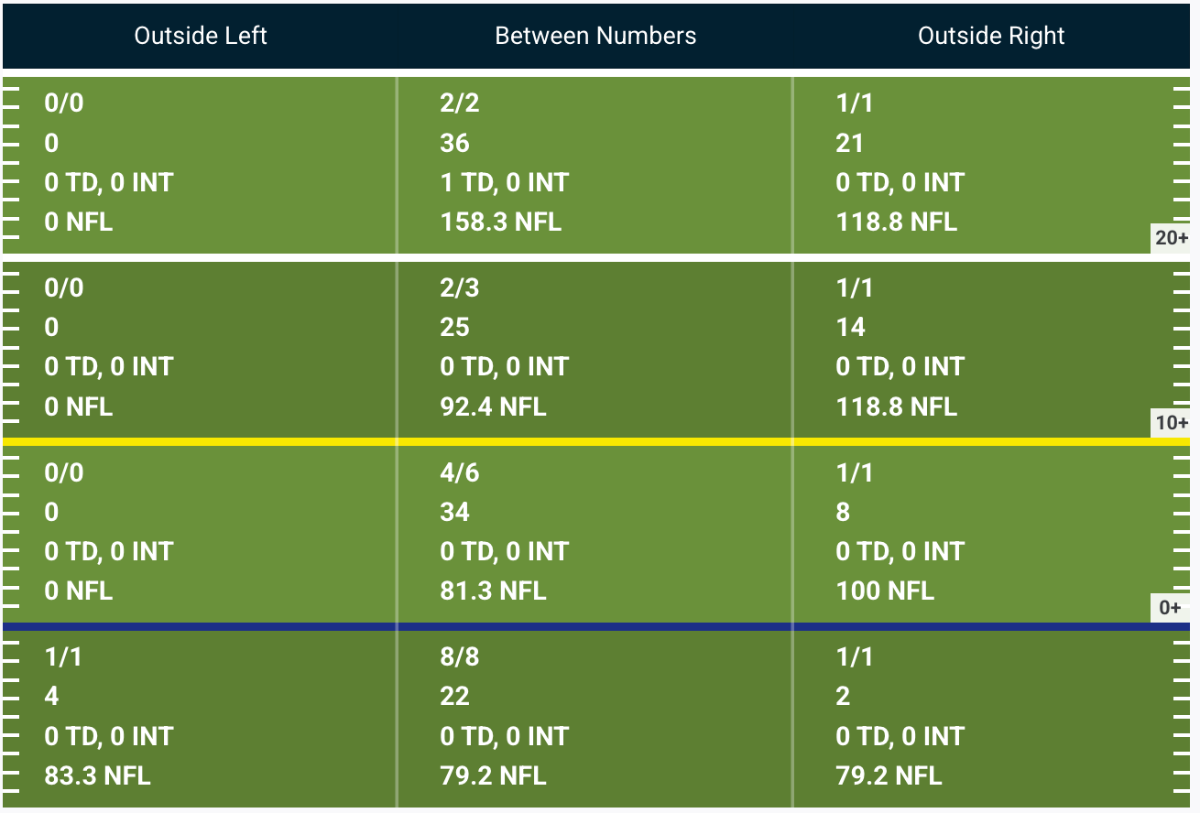Select the 10+ depth label
Viewport: 1200px width, 813px height.
tap(1171, 423)
